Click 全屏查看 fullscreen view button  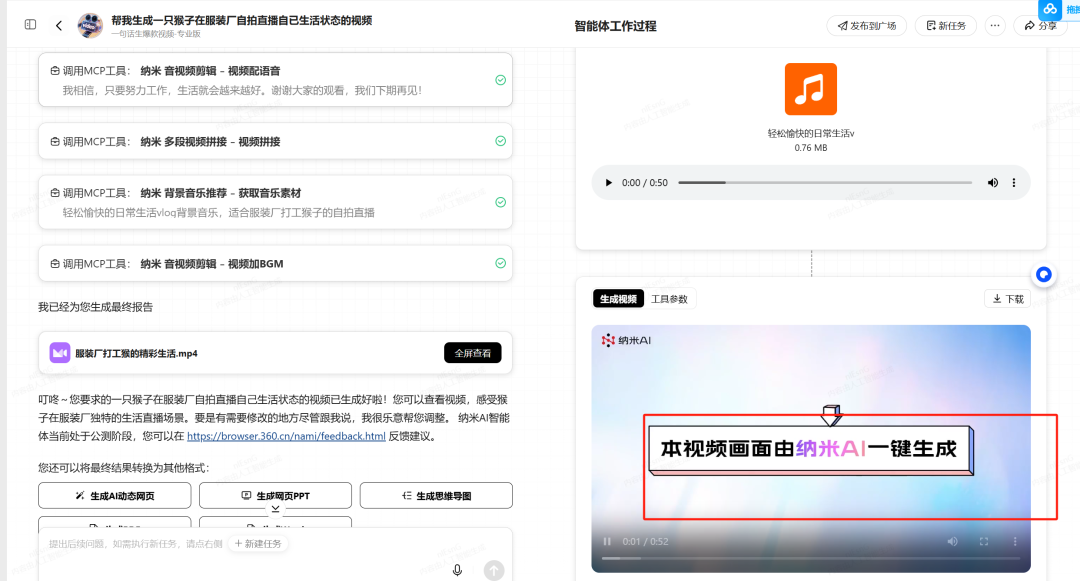point(472,353)
